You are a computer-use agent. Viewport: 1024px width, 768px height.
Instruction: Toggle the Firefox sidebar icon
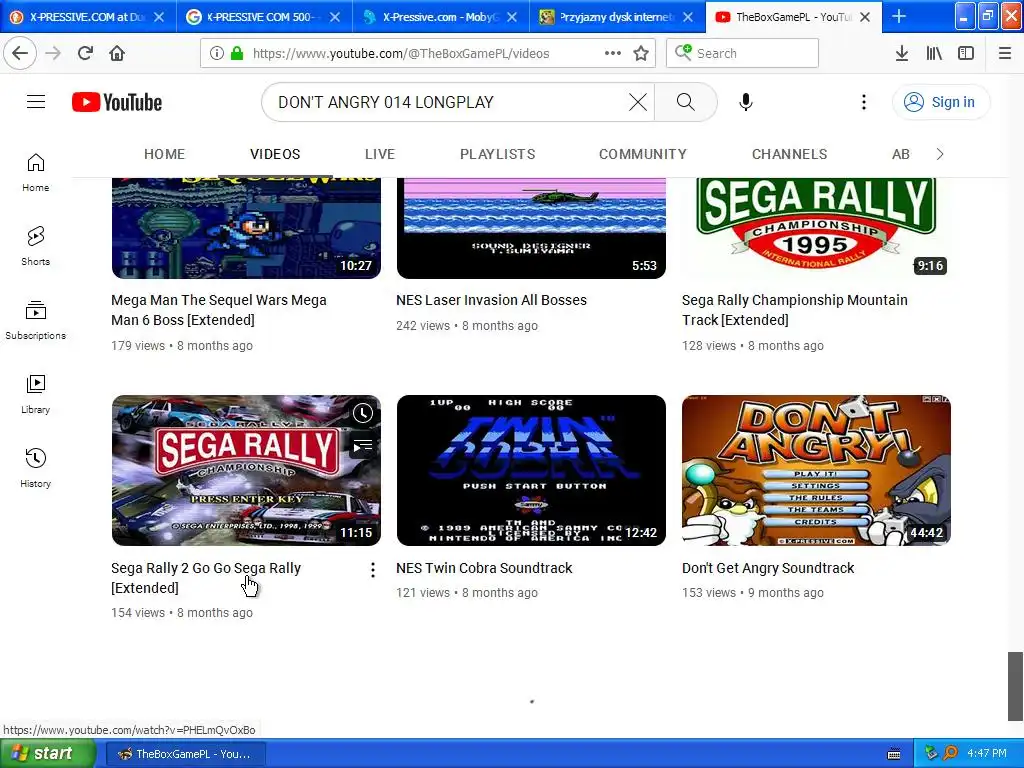tap(966, 53)
